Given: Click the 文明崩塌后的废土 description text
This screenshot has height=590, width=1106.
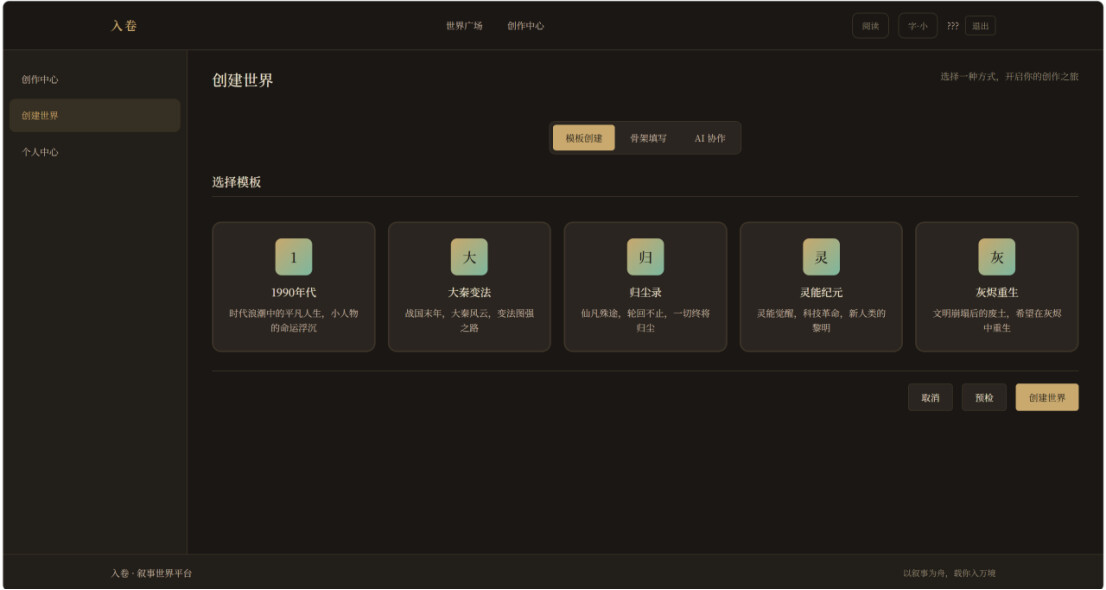Looking at the screenshot, I should [x=997, y=320].
